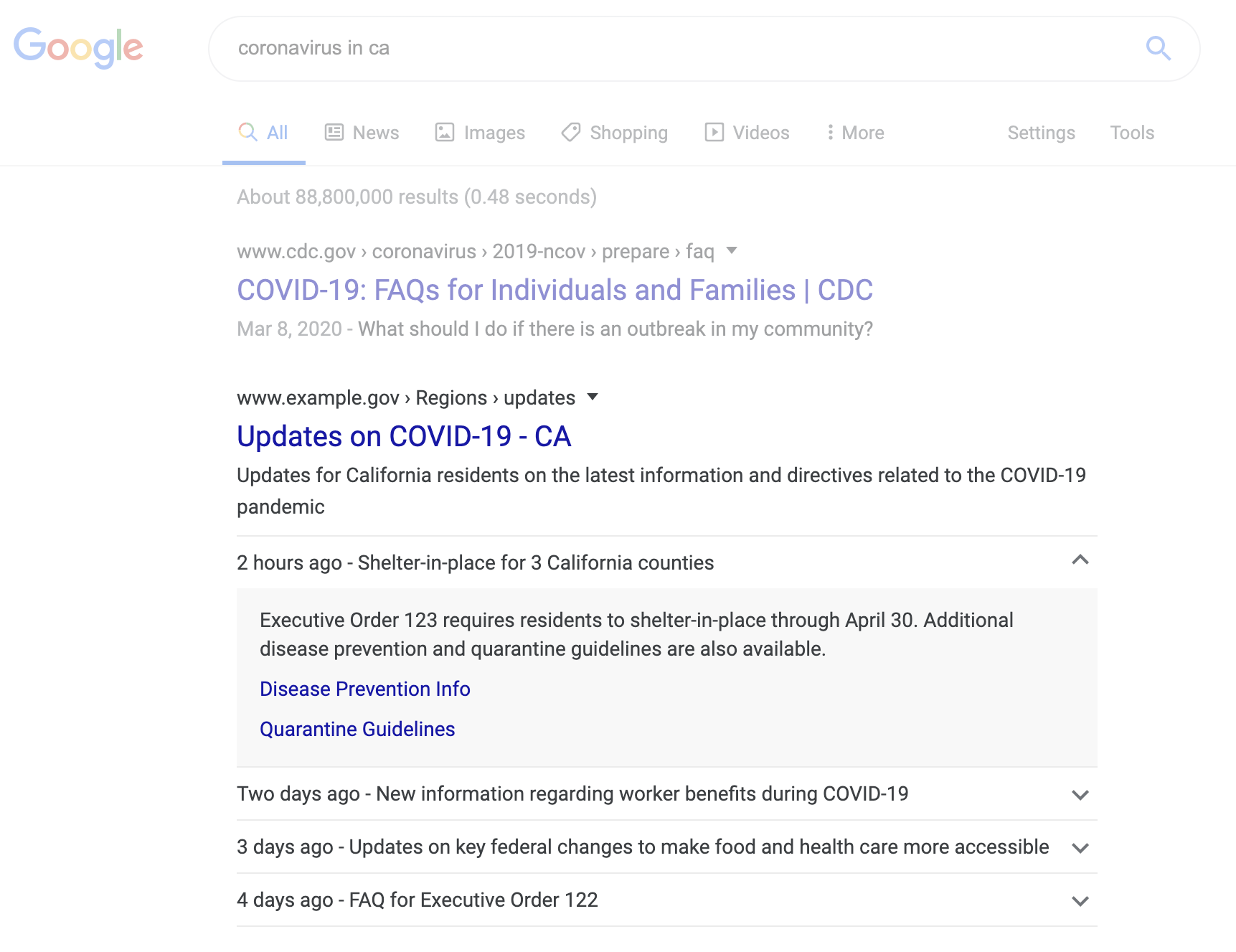
Task: Click the News newspaper icon
Action: coord(333,132)
